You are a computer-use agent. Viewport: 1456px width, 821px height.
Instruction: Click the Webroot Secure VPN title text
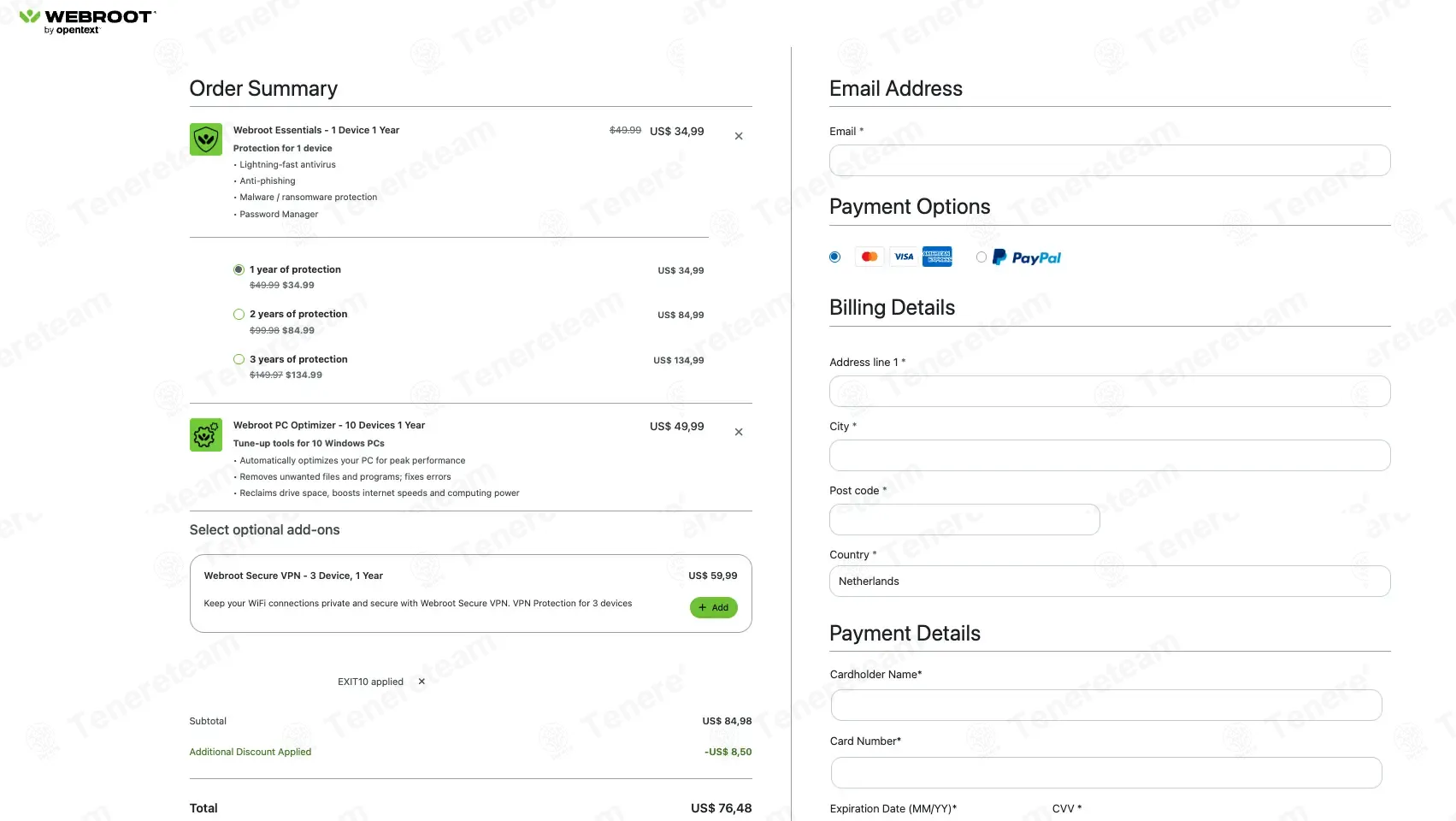click(293, 576)
